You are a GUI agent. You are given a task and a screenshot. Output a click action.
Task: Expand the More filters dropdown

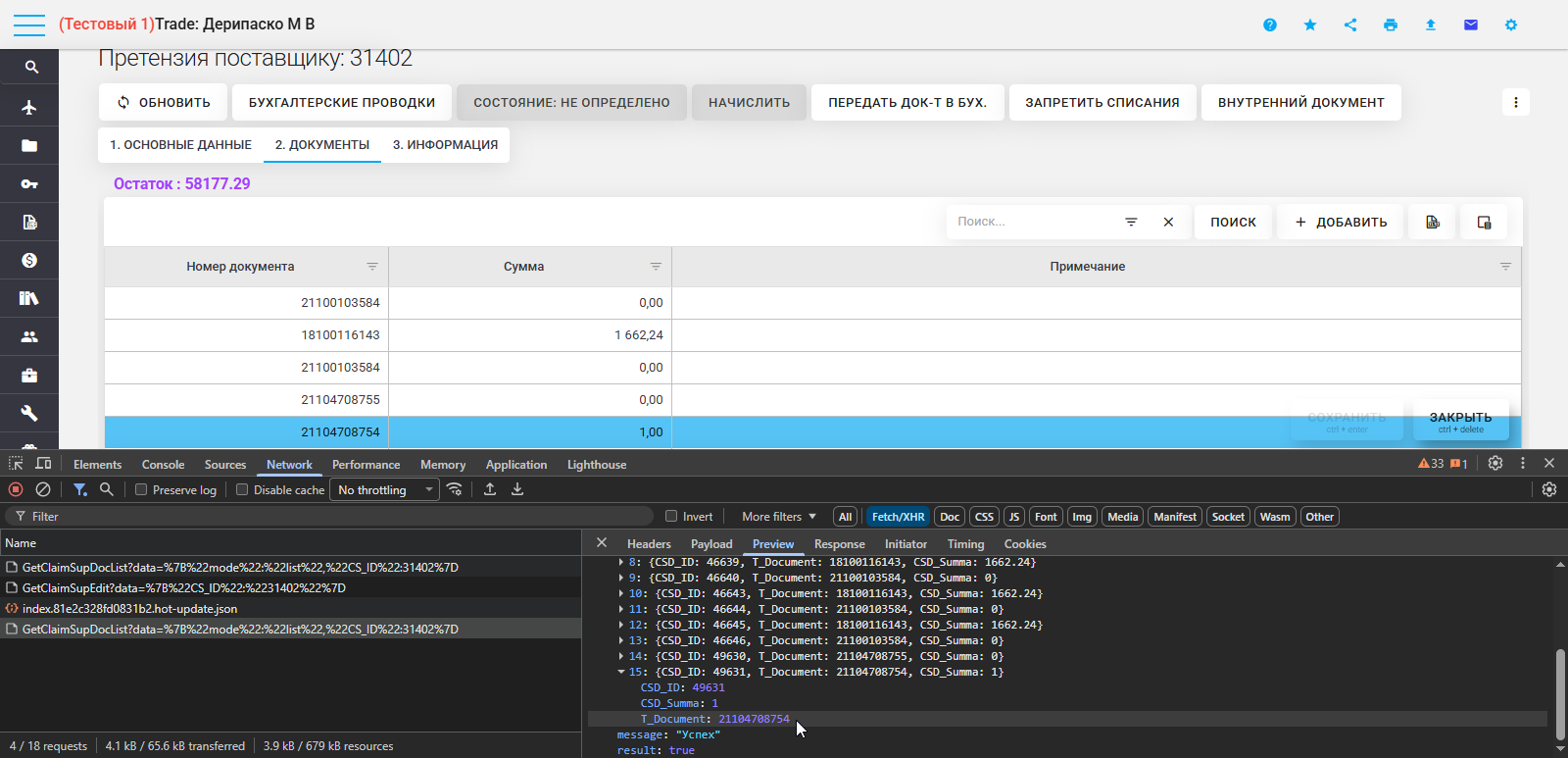(778, 517)
